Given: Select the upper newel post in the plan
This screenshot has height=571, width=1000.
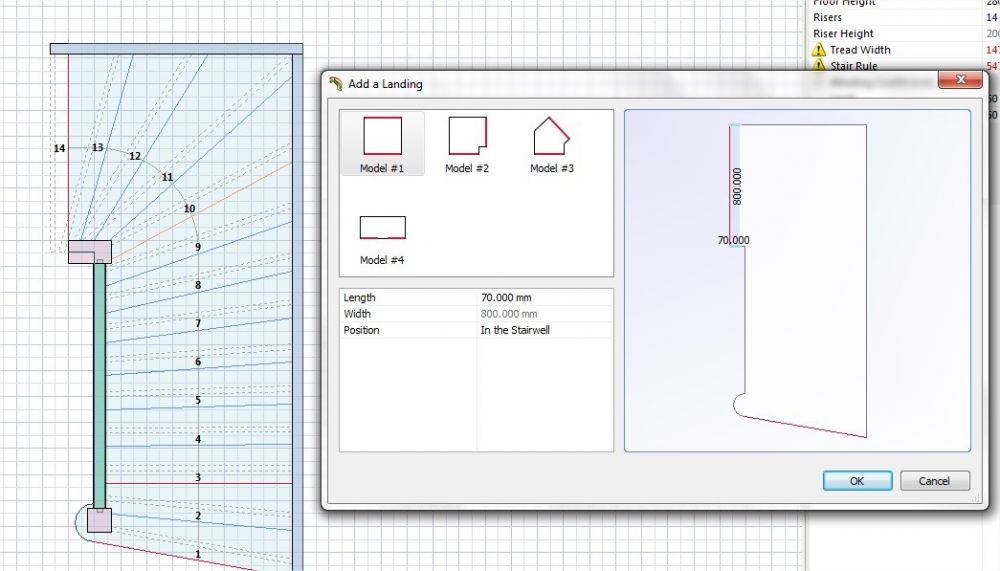Looking at the screenshot, I should point(90,252).
